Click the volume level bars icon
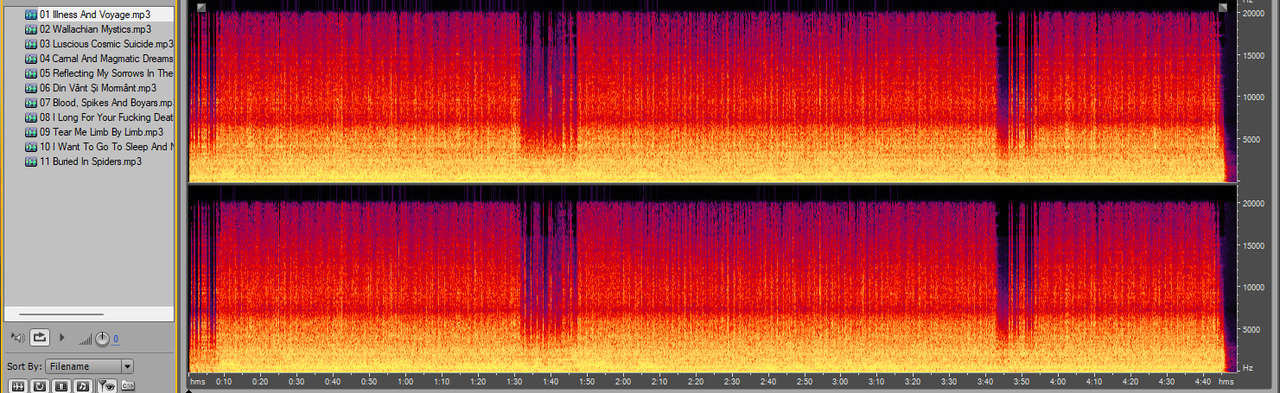The image size is (1280, 393). click(85, 339)
